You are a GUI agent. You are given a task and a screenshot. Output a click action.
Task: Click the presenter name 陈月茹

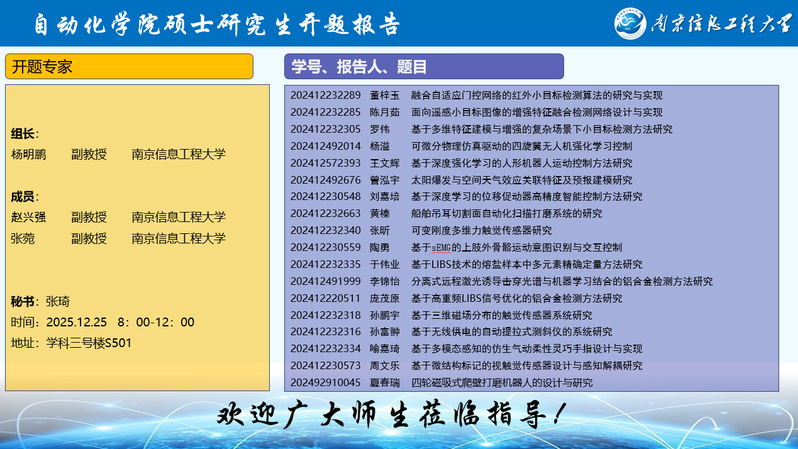[384, 112]
